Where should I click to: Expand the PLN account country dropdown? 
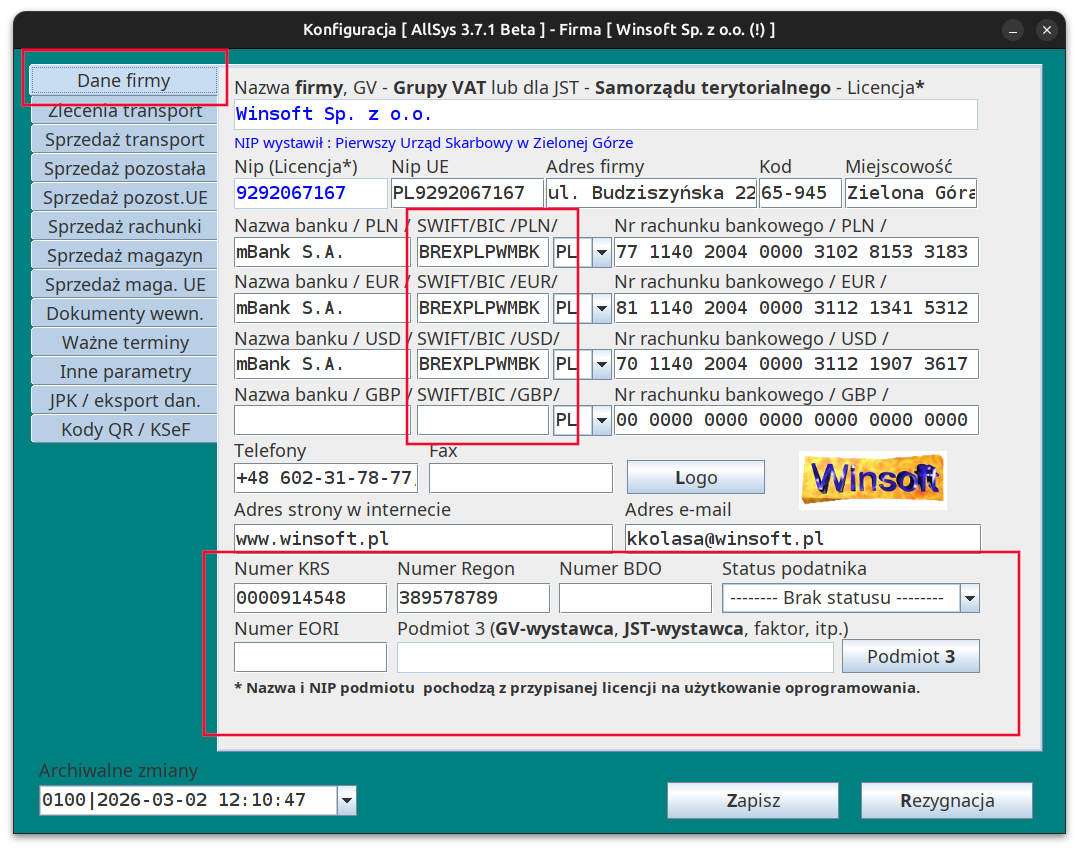pos(601,252)
